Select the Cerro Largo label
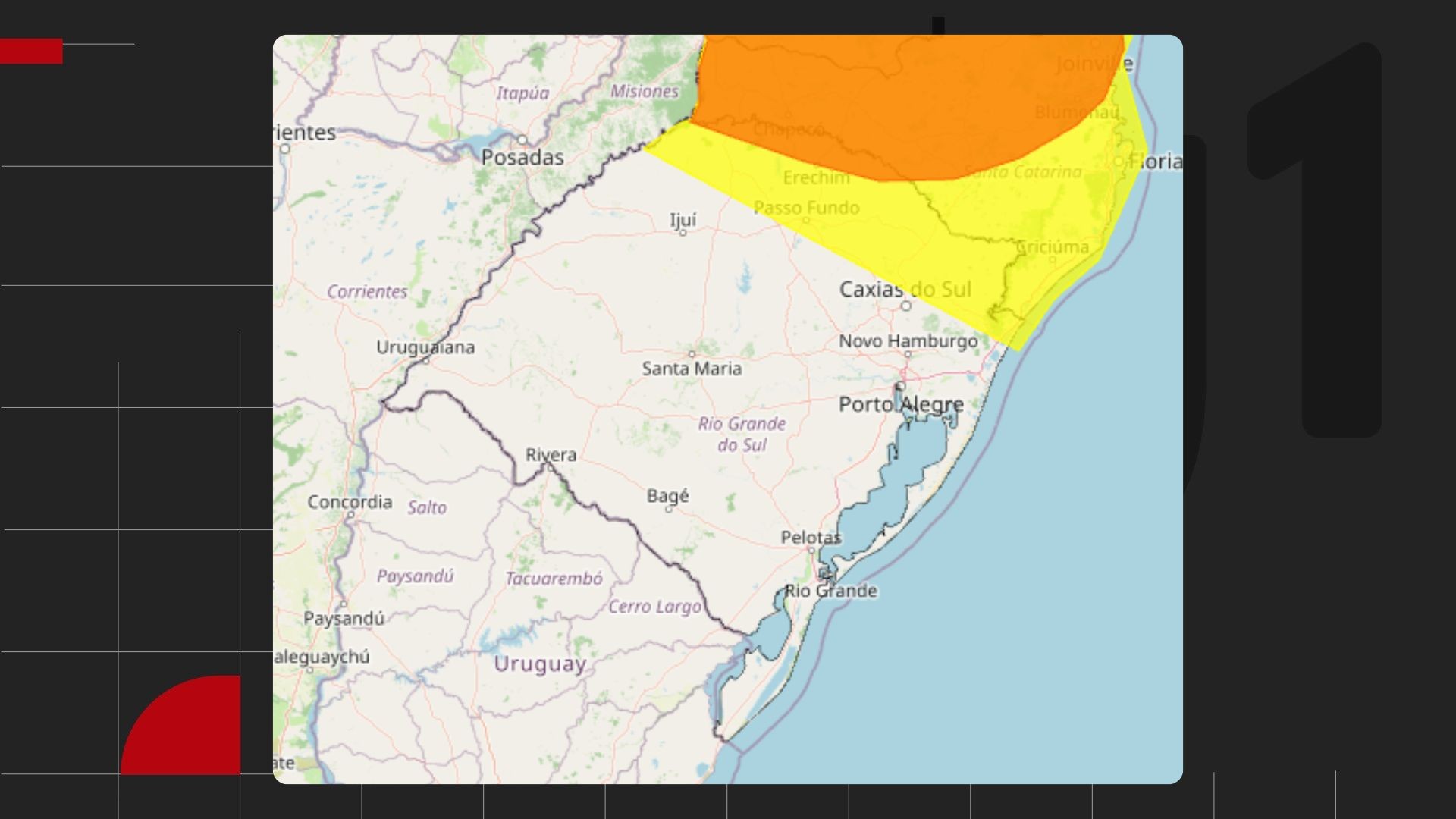Screen dimensions: 1456x819 [654, 607]
